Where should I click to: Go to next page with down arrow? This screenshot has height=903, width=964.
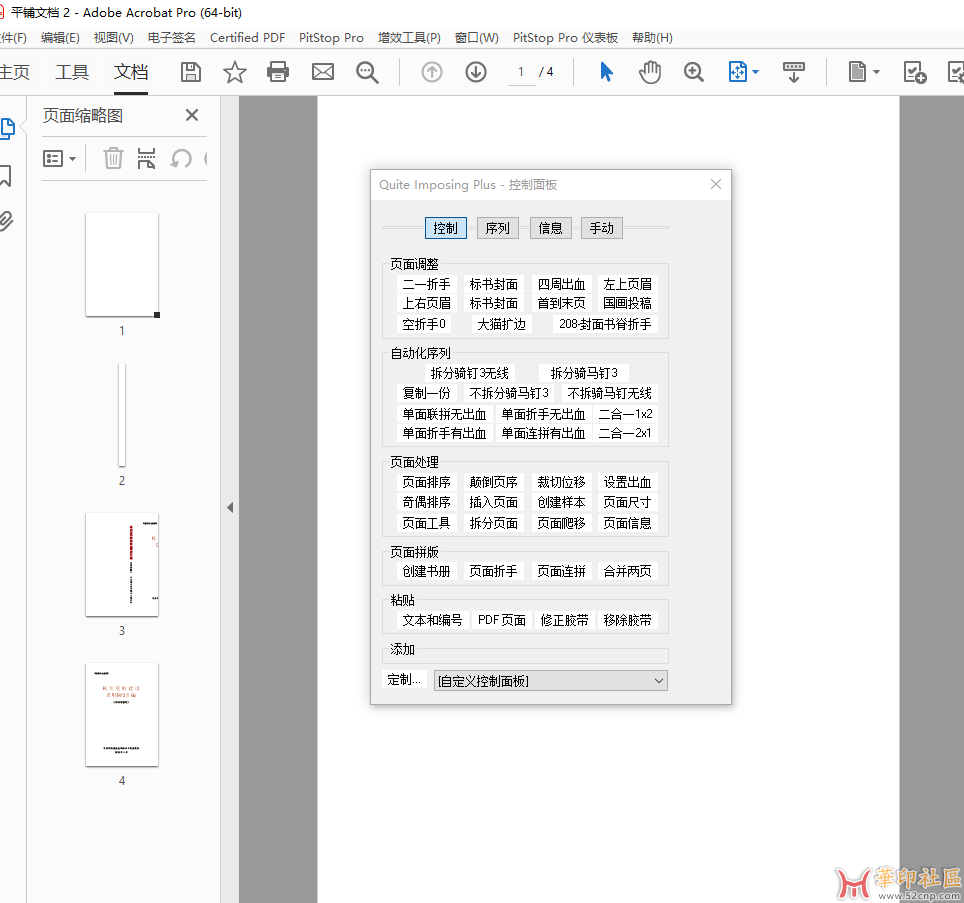(476, 72)
